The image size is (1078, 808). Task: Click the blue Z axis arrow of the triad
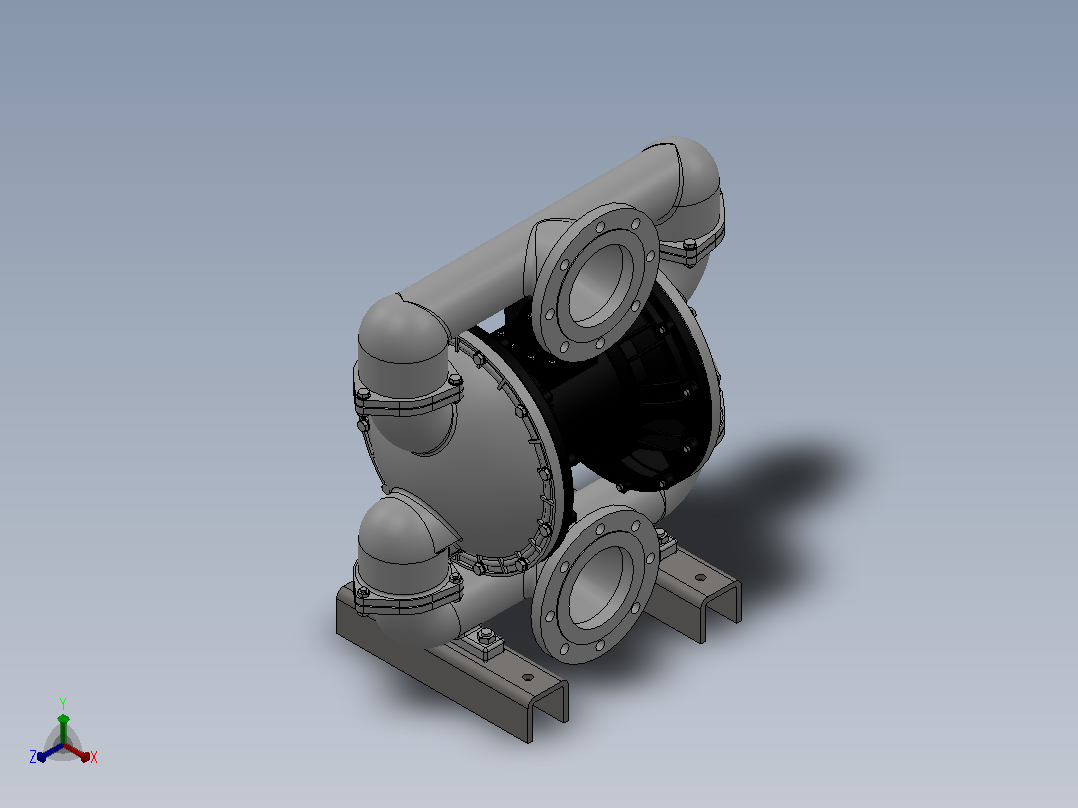(50, 753)
